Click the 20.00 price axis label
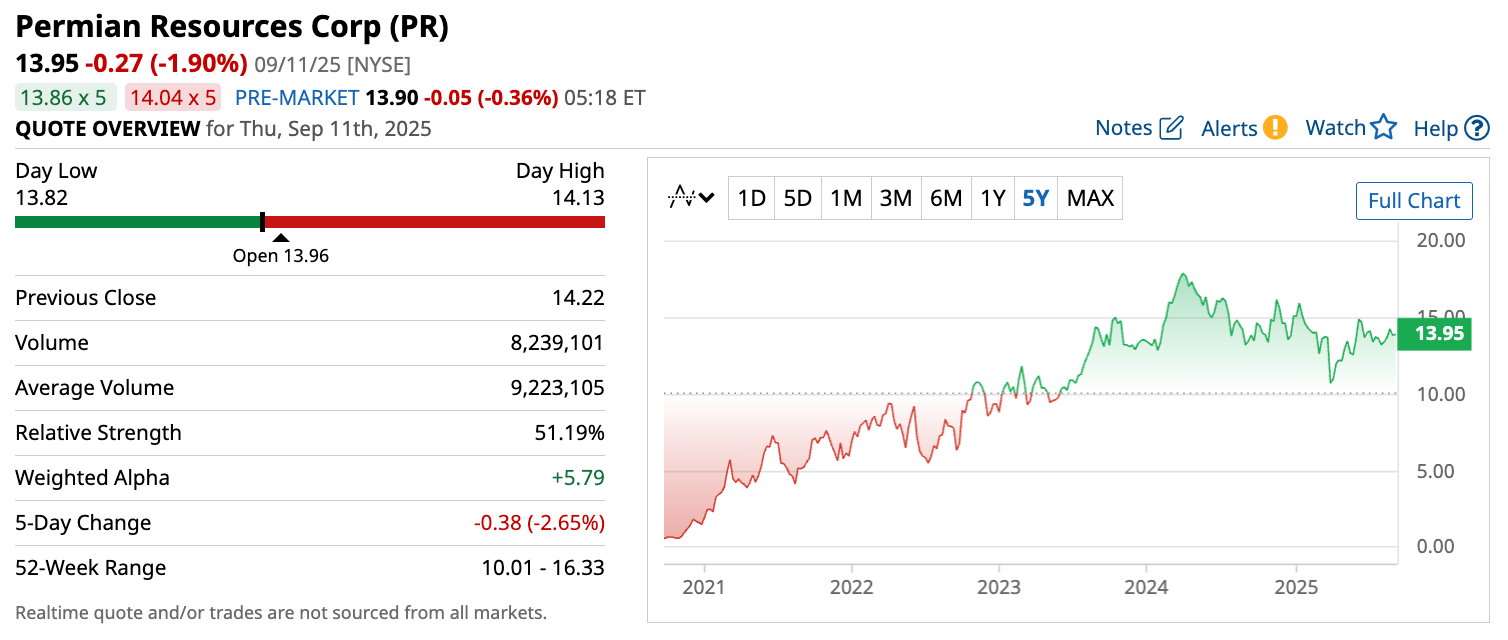Screen dimensions: 1508x640 [x=1440, y=240]
